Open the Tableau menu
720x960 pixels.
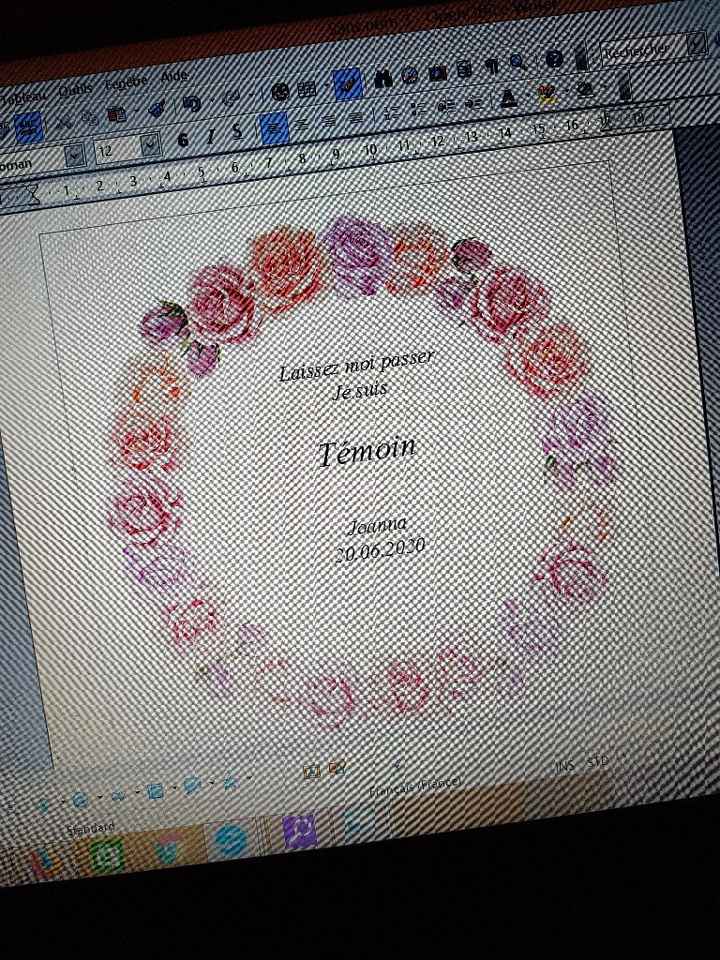(x=22, y=99)
